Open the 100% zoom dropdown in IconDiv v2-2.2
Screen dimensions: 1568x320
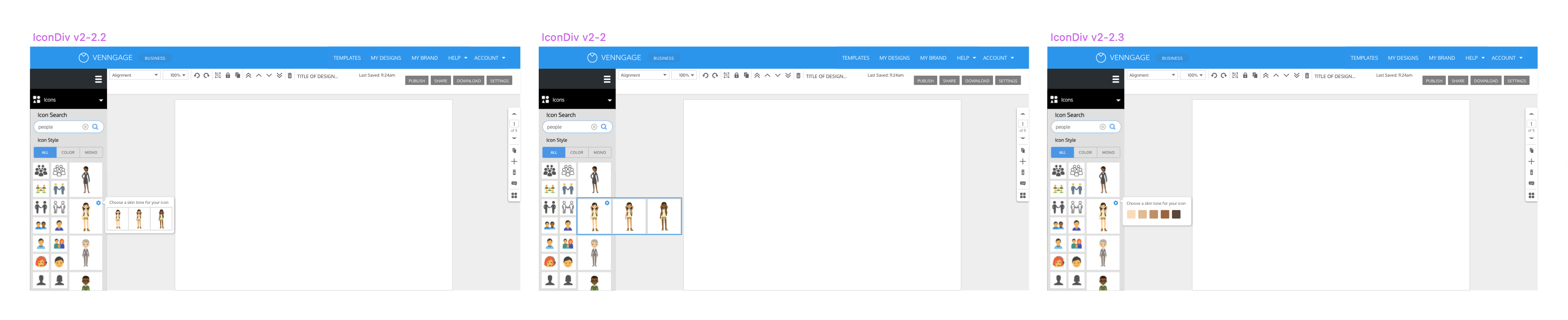(x=176, y=75)
